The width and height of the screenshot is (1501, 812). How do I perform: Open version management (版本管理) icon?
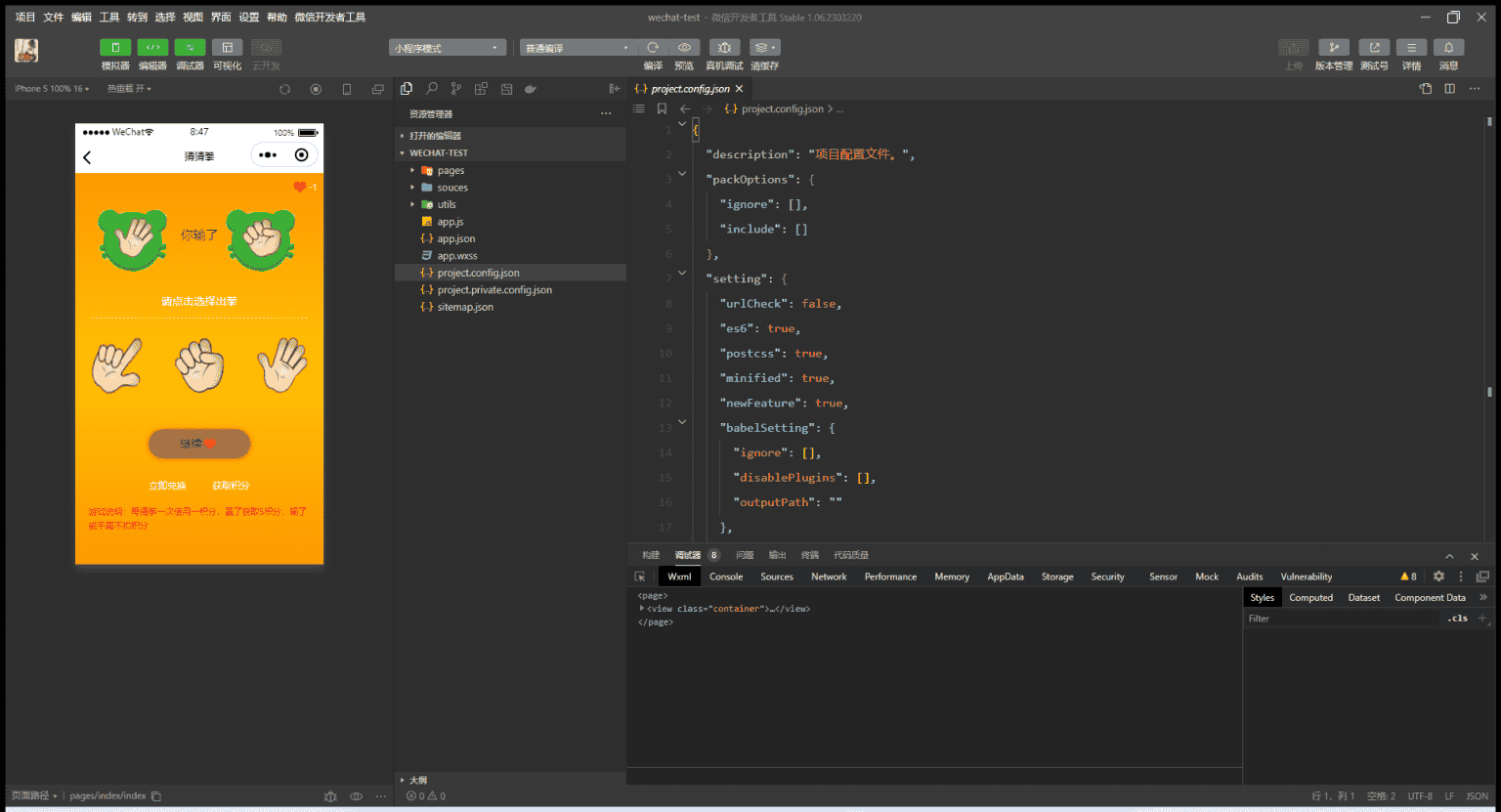click(x=1333, y=48)
